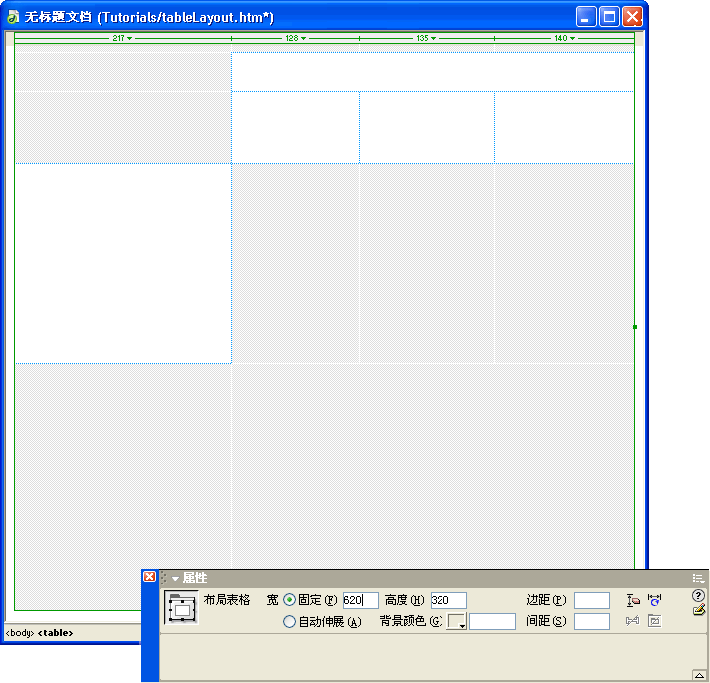Click the Remove Nesting icon
710x683 pixels.
tap(654, 620)
